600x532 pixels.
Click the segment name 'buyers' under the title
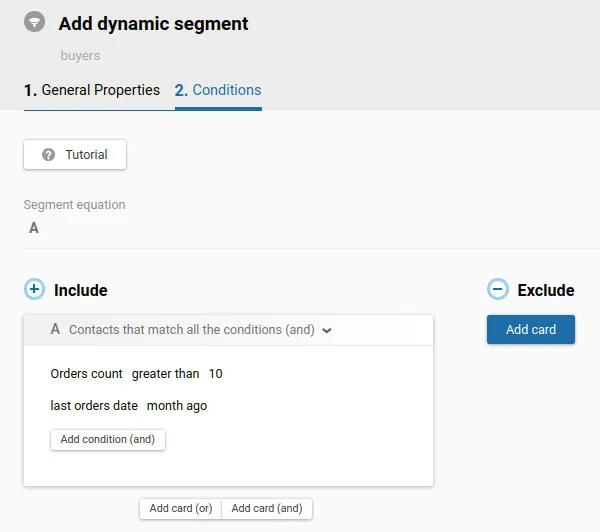(x=80, y=56)
